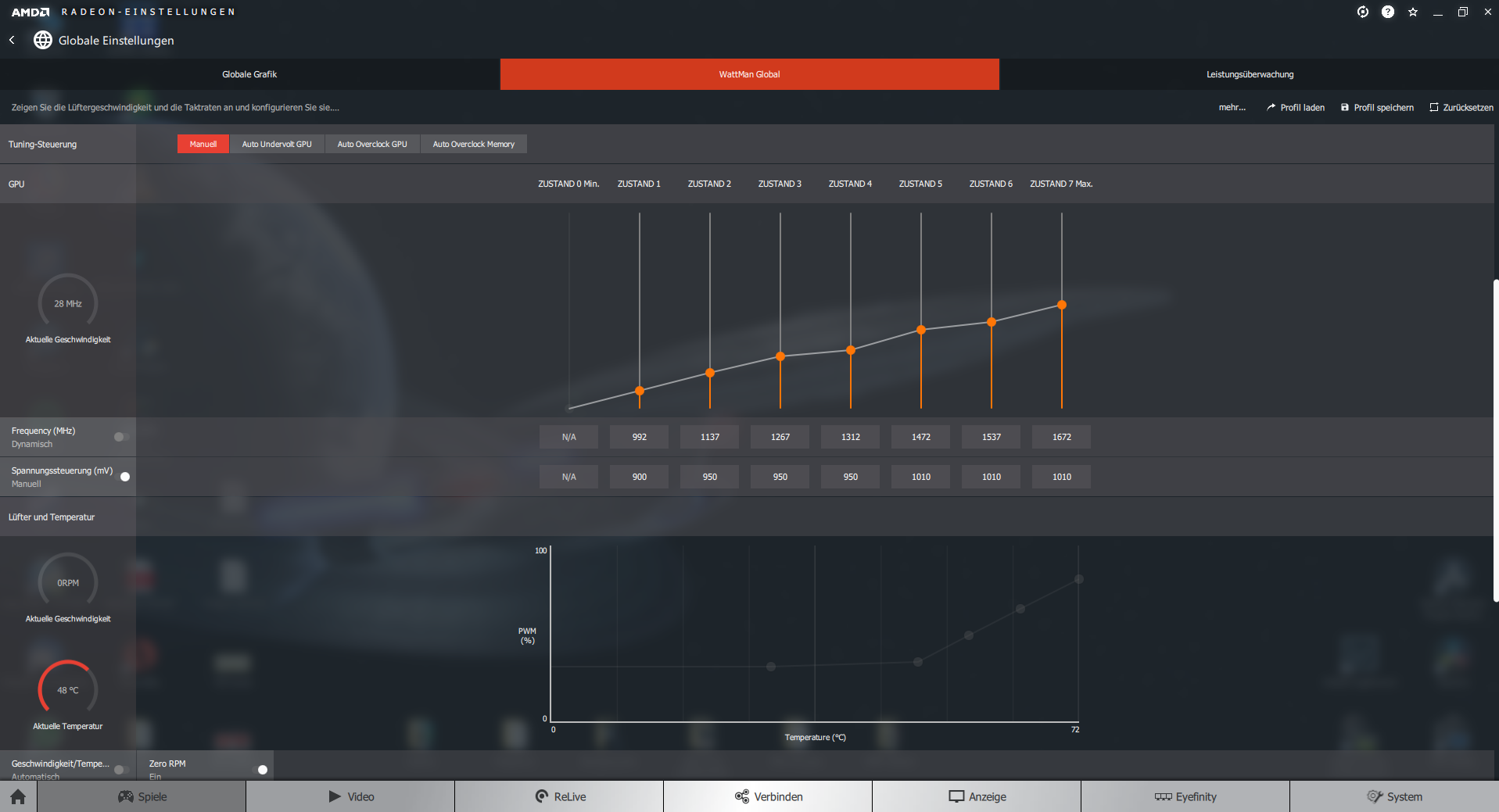Screen dimensions: 1499x812
Task: Click the globe icon beside Globale Einstellungen
Action: pyautogui.click(x=43, y=40)
